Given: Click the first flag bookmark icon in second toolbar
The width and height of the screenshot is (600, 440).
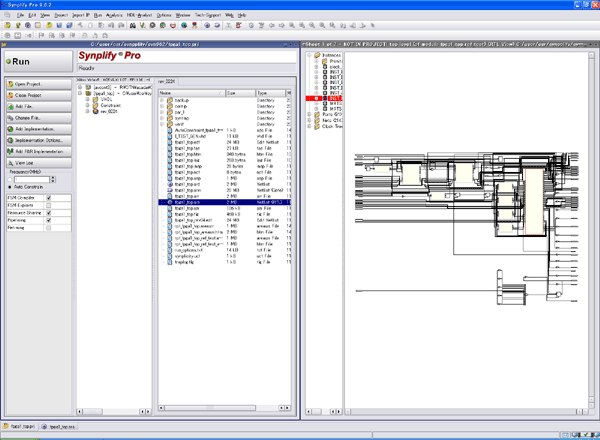Looking at the screenshot, I should coord(41,35).
